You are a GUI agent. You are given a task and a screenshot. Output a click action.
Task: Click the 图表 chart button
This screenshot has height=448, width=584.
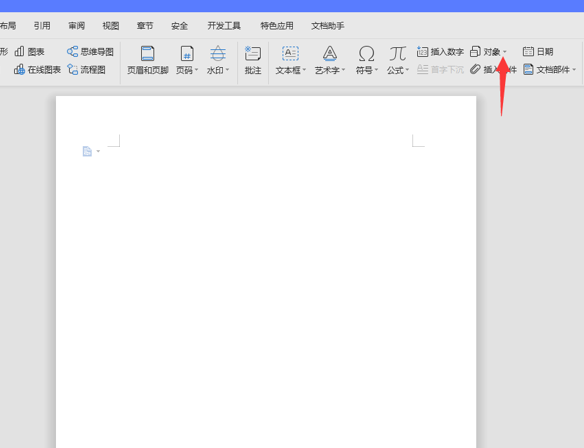[x=29, y=51]
